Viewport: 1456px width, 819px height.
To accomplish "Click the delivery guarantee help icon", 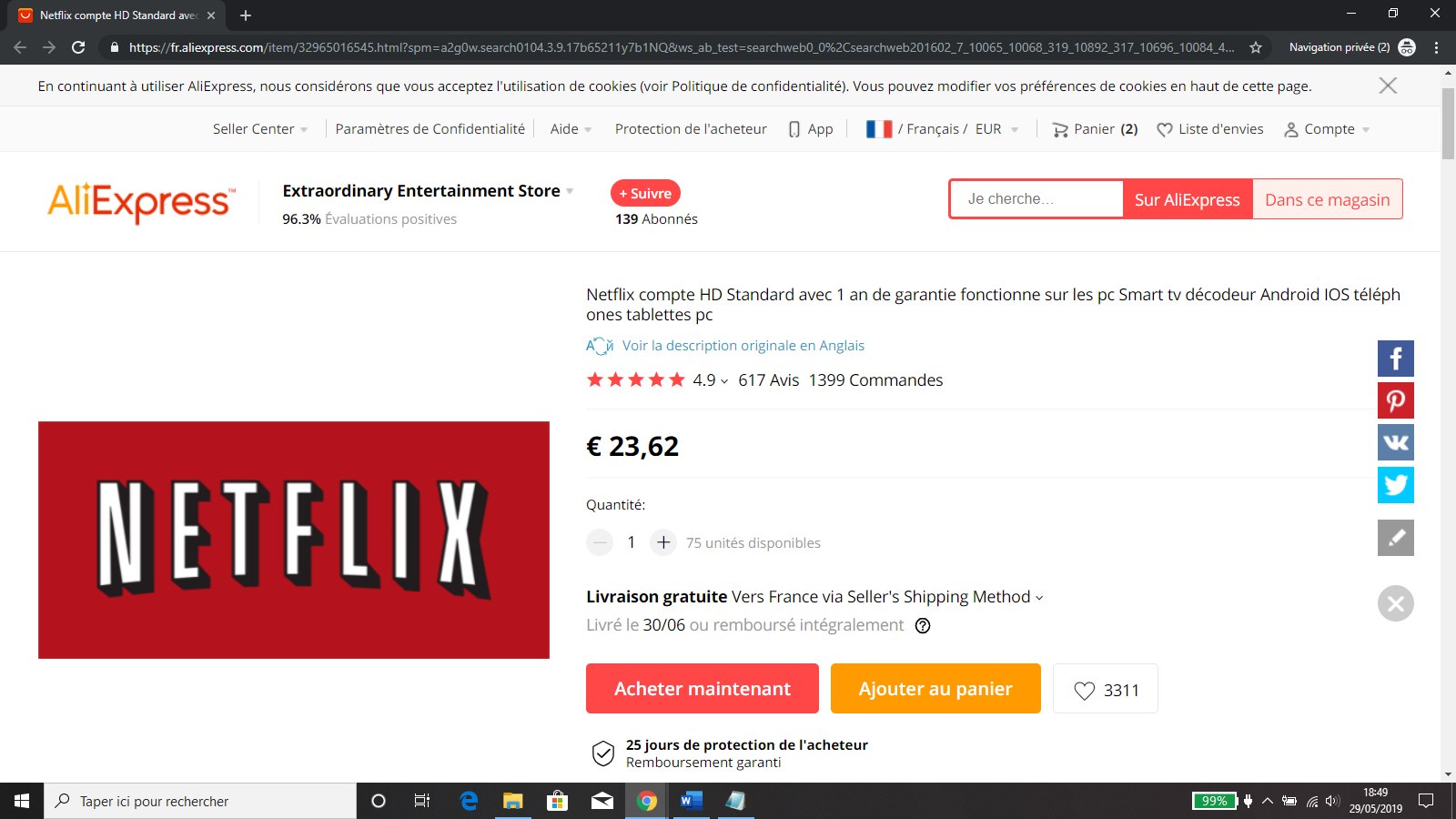I will tap(923, 625).
